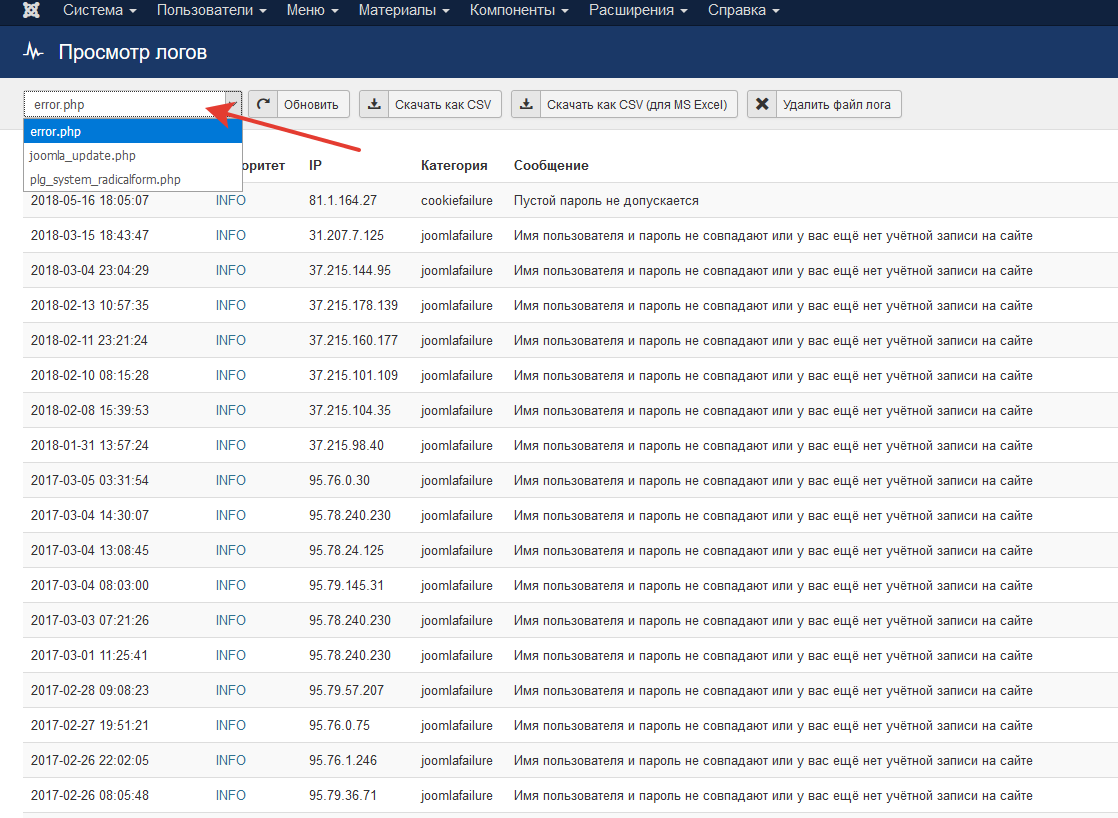
Task: Click the refresh arrow icon
Action: [263, 104]
